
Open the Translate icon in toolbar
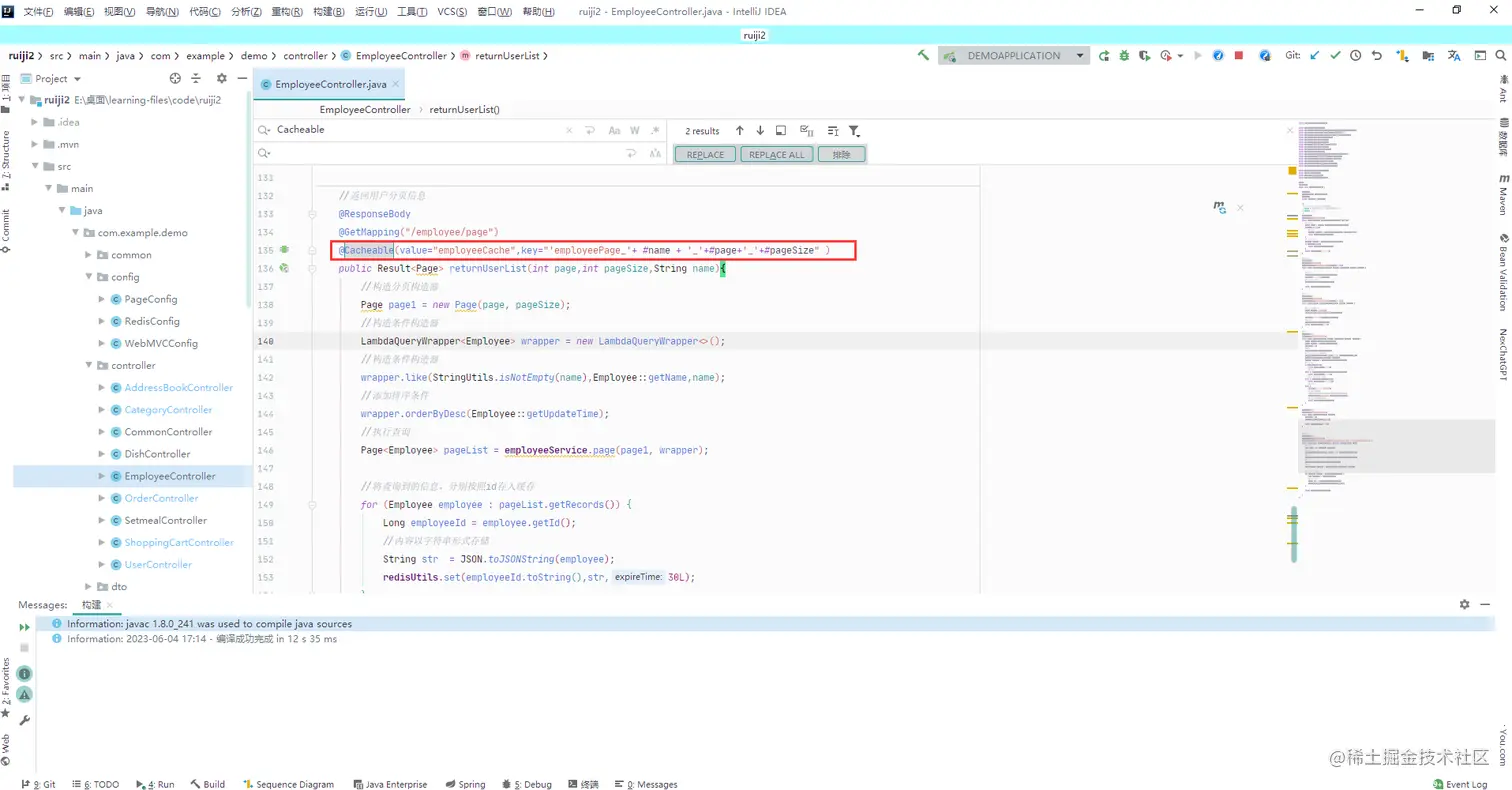(1455, 56)
